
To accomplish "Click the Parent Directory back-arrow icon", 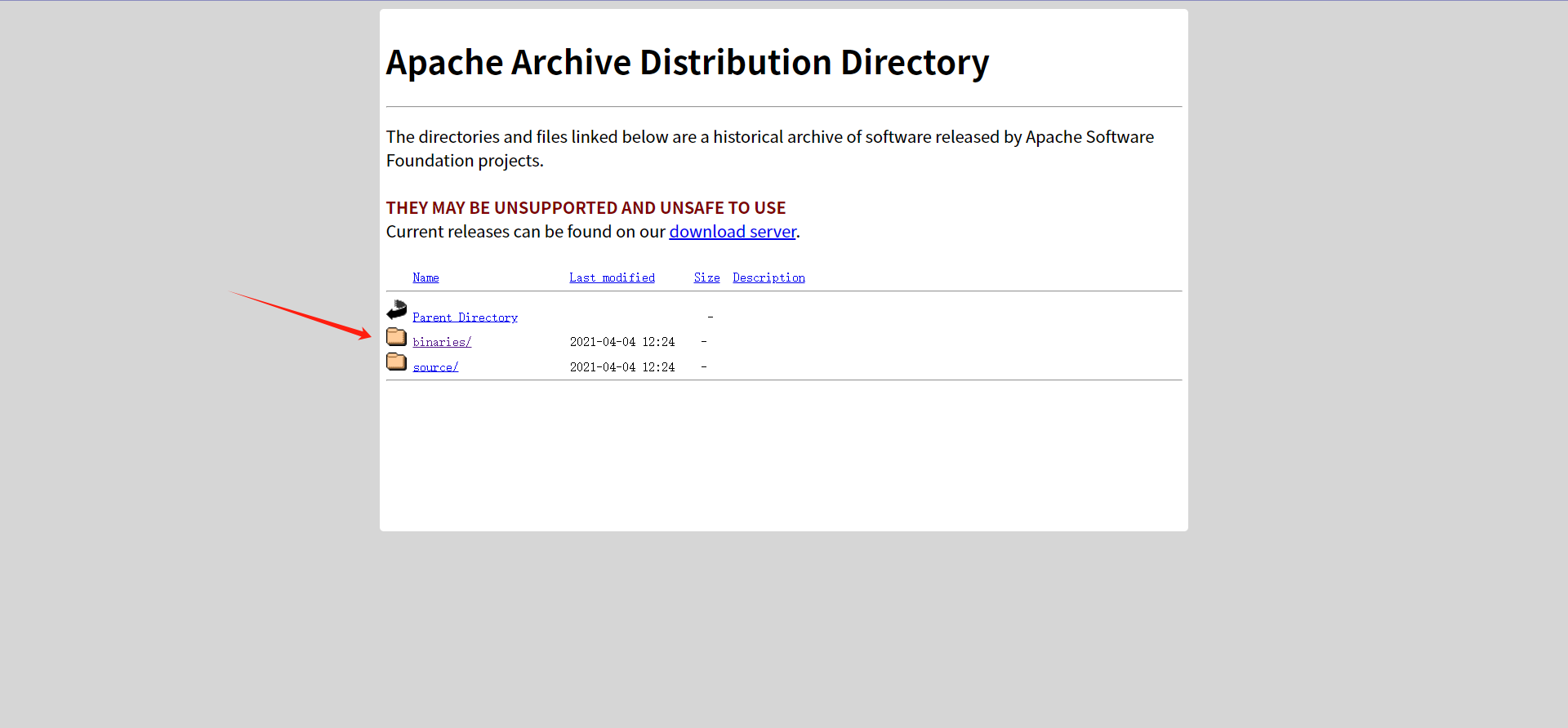I will [397, 309].
